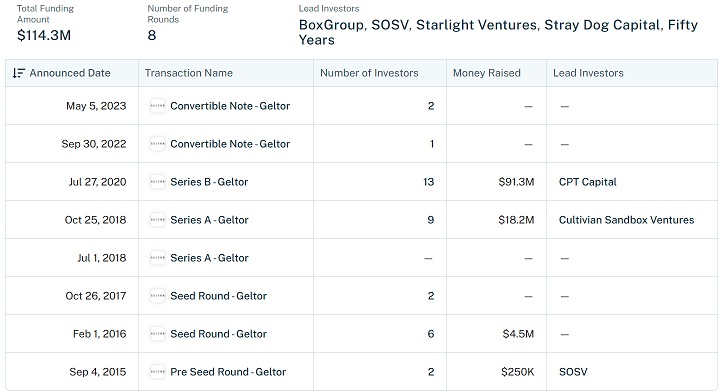Click Geltor logo in Oct 26, 2017 row
The image size is (725, 392).
158,296
